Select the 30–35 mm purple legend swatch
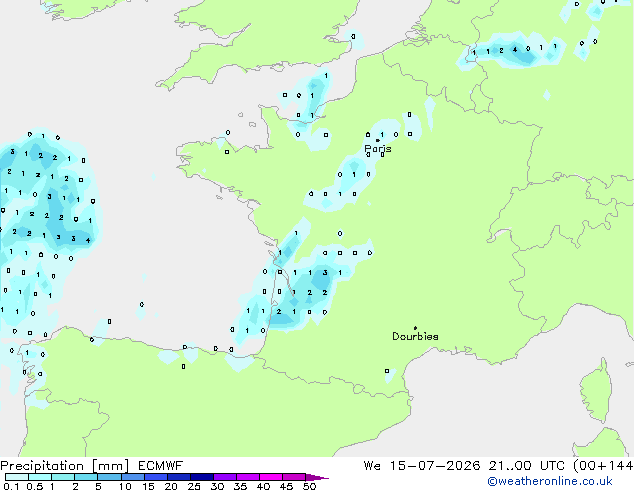634x490 pixels. pyautogui.click(x=225, y=477)
